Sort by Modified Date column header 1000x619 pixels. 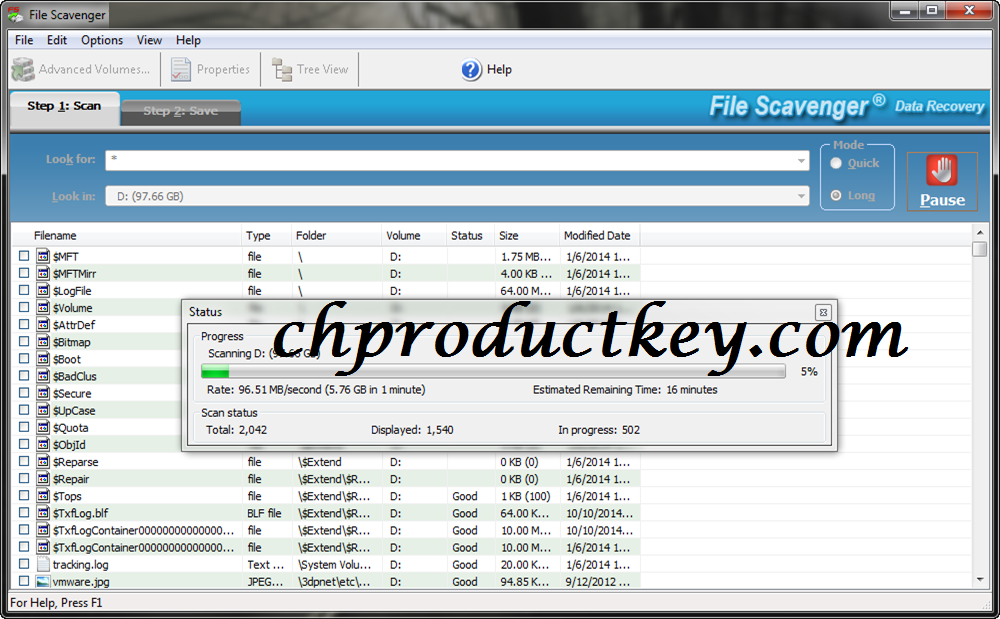click(599, 236)
